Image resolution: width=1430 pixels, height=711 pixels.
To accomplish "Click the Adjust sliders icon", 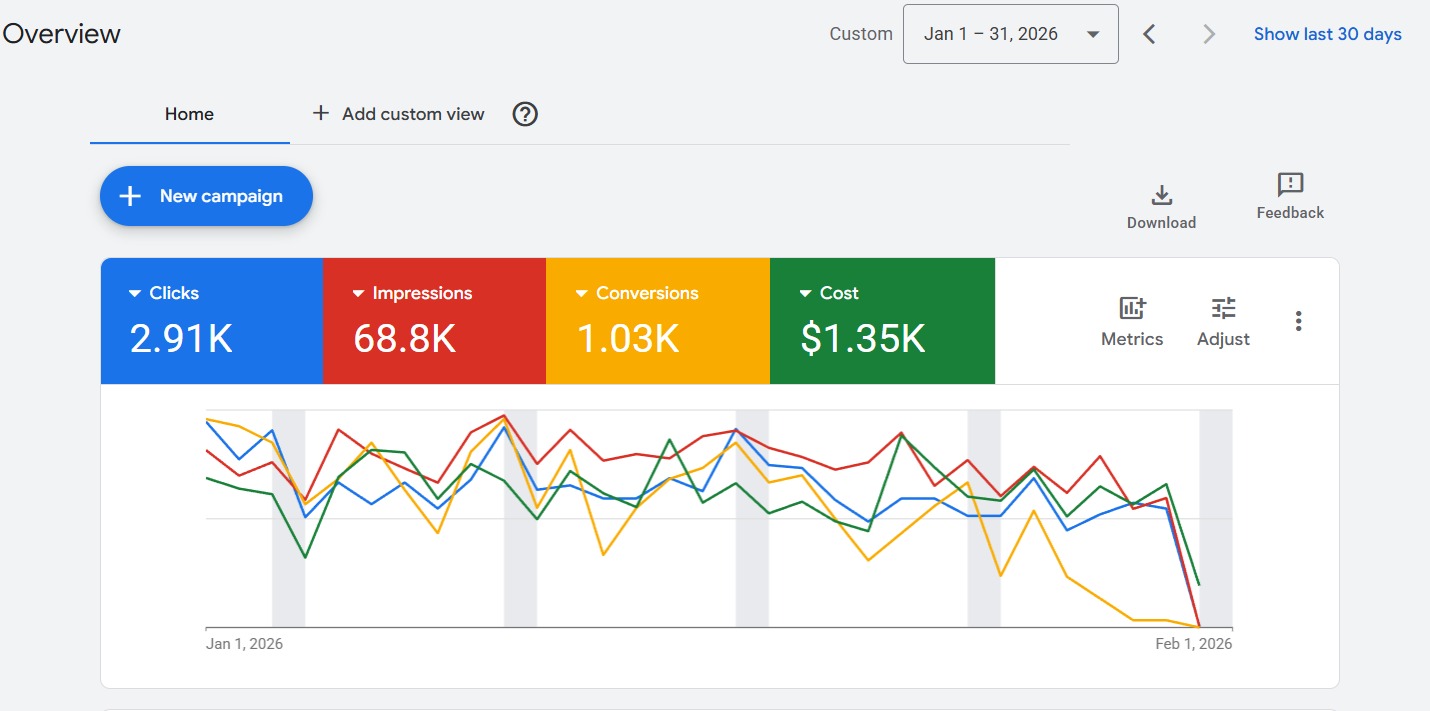I will click(1223, 309).
